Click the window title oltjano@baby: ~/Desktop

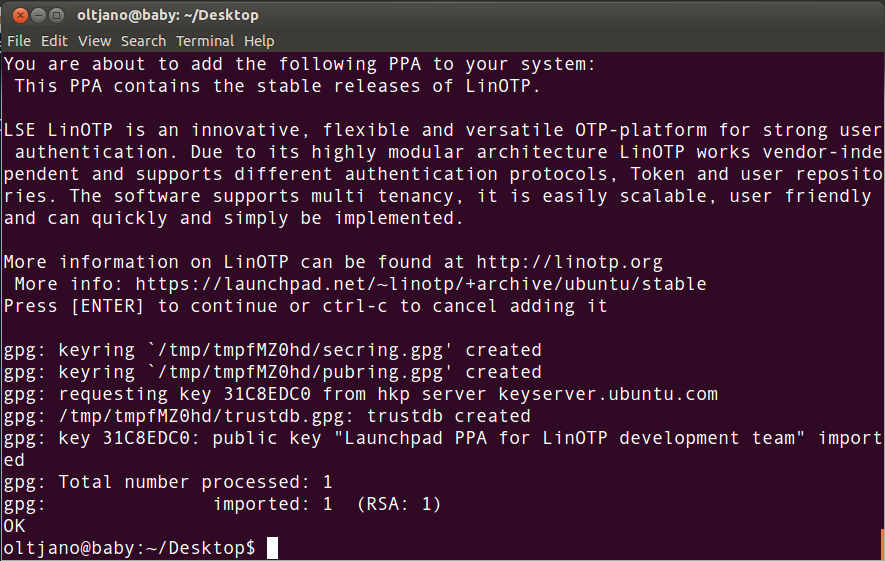coord(168,15)
